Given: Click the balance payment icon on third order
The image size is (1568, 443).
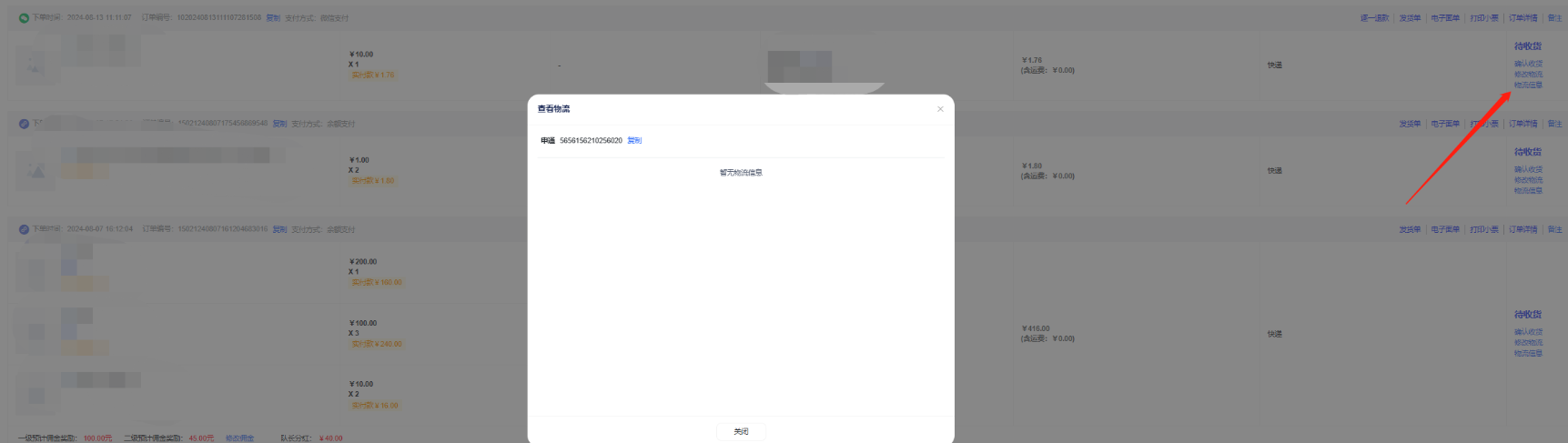Looking at the screenshot, I should pyautogui.click(x=24, y=229).
